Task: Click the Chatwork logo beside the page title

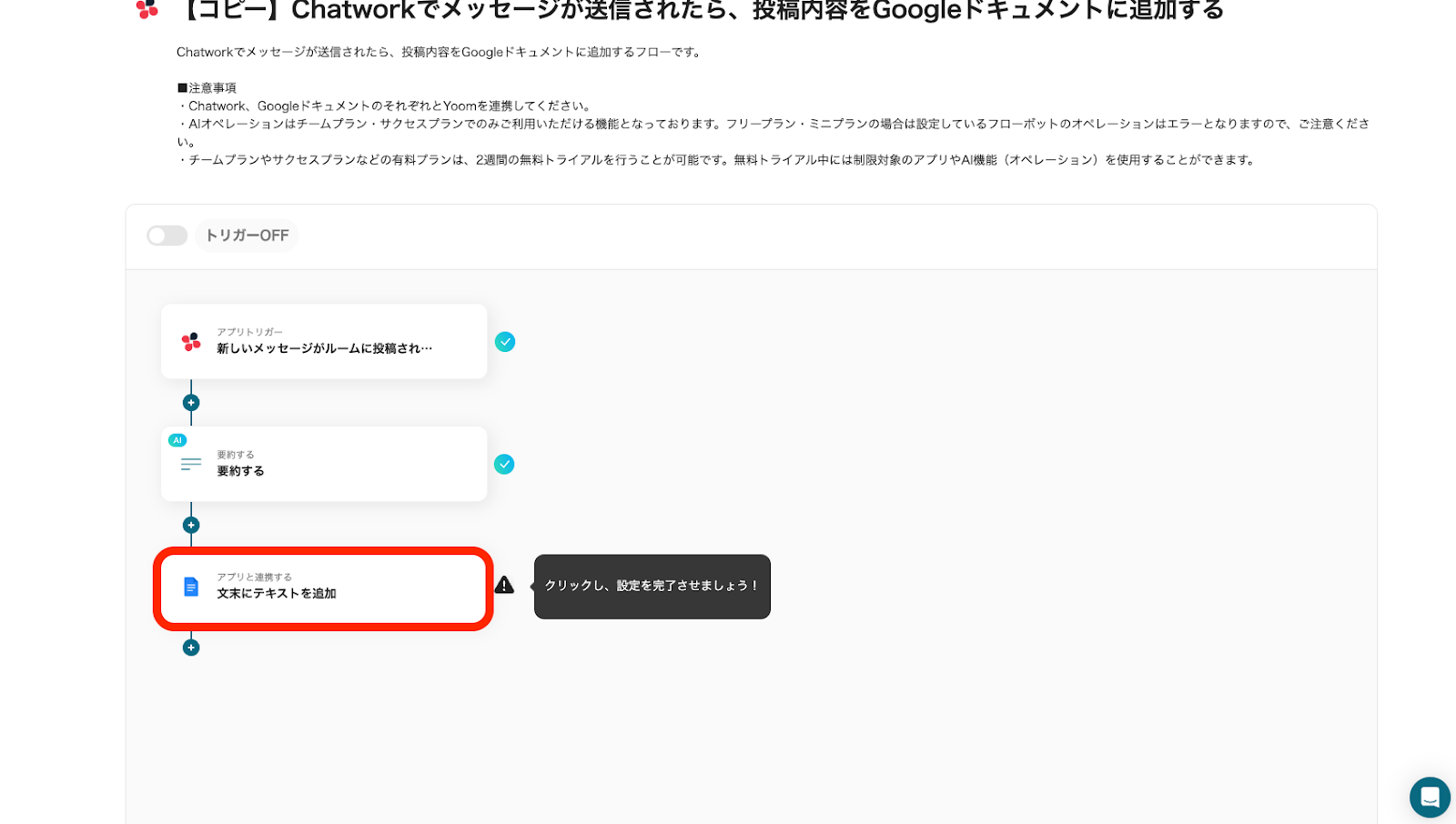Action: pyautogui.click(x=147, y=9)
